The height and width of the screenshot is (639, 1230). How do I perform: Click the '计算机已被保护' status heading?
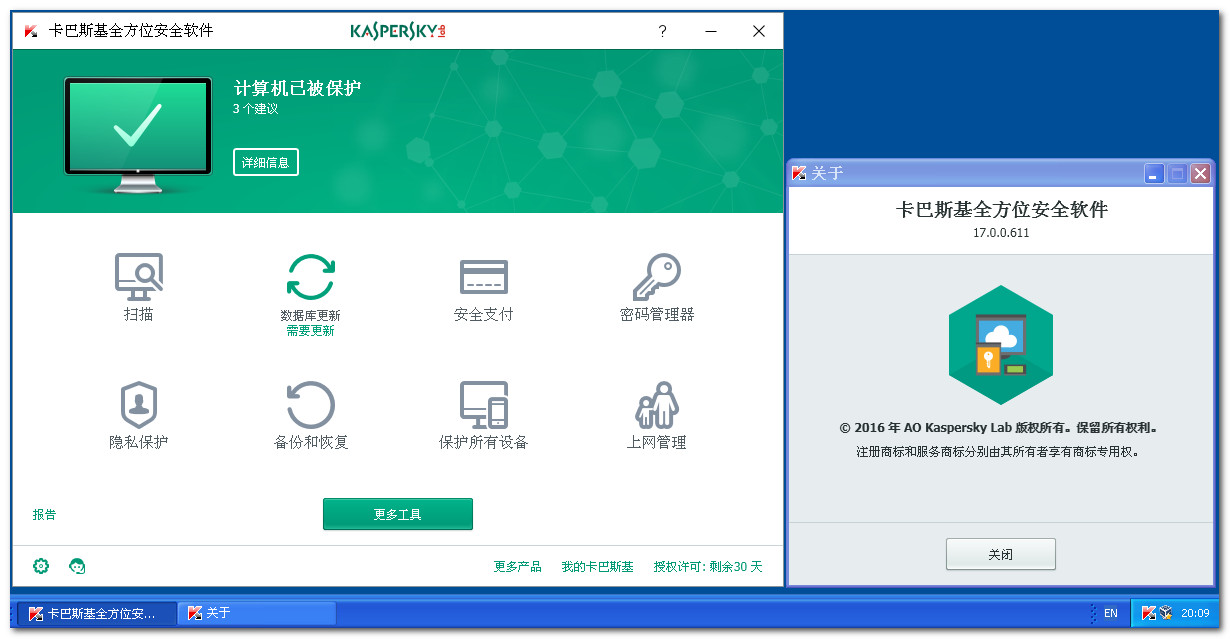[x=297, y=88]
